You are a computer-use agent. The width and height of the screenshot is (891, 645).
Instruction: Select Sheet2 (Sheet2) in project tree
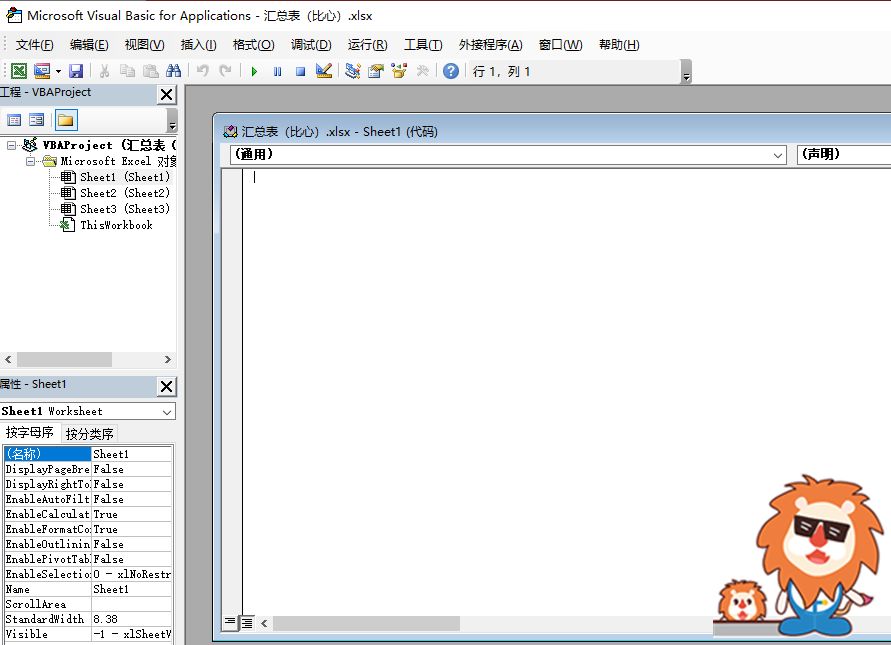(124, 193)
